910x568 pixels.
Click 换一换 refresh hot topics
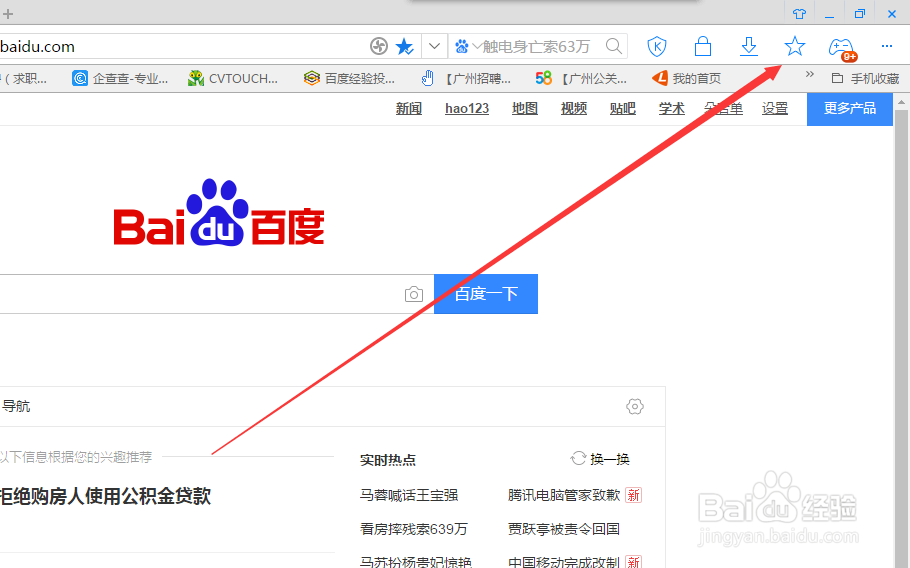click(x=600, y=459)
